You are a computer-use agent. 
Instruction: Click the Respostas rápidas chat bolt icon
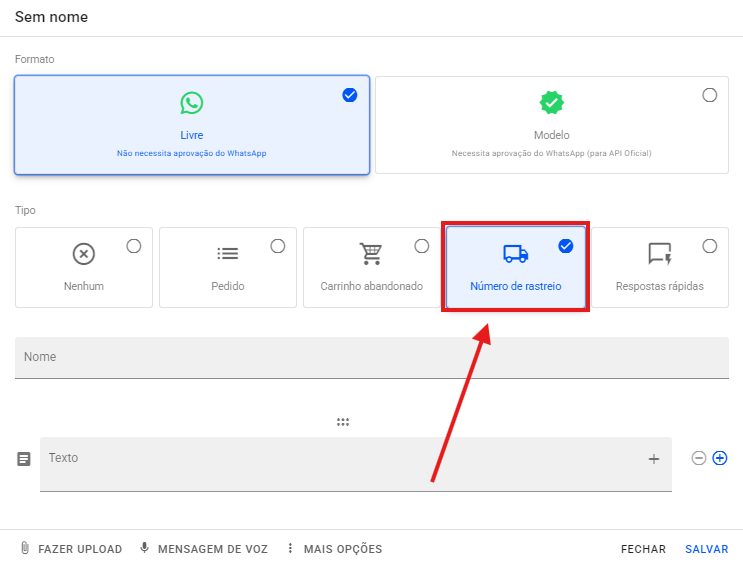point(659,254)
